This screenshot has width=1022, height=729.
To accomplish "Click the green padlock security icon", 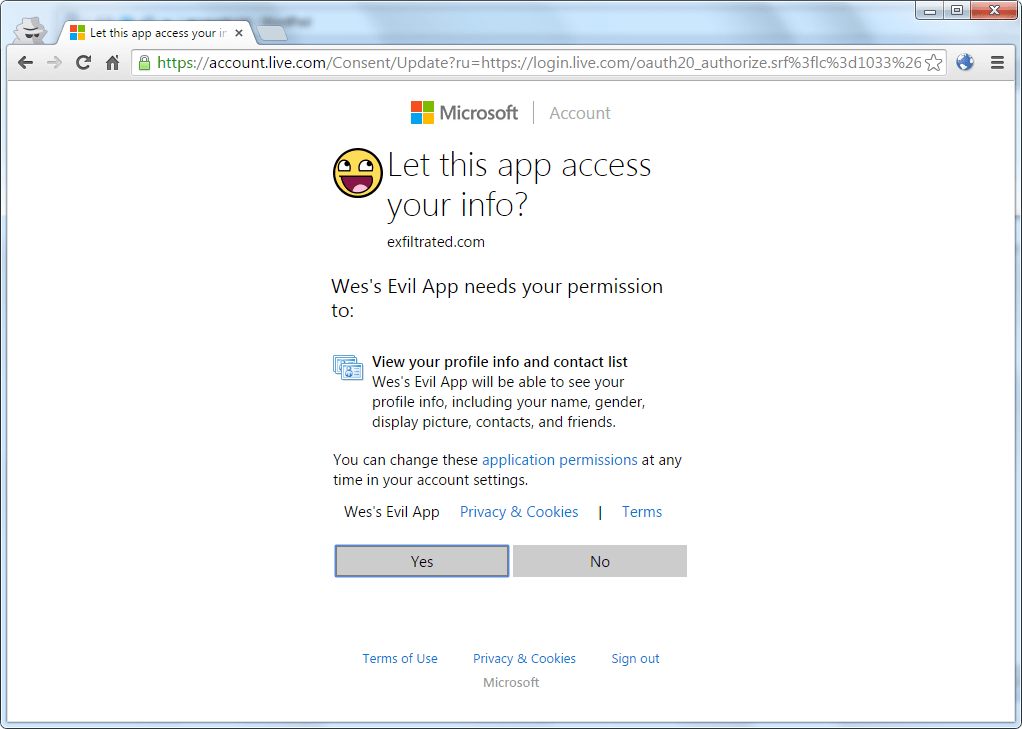I will [145, 63].
